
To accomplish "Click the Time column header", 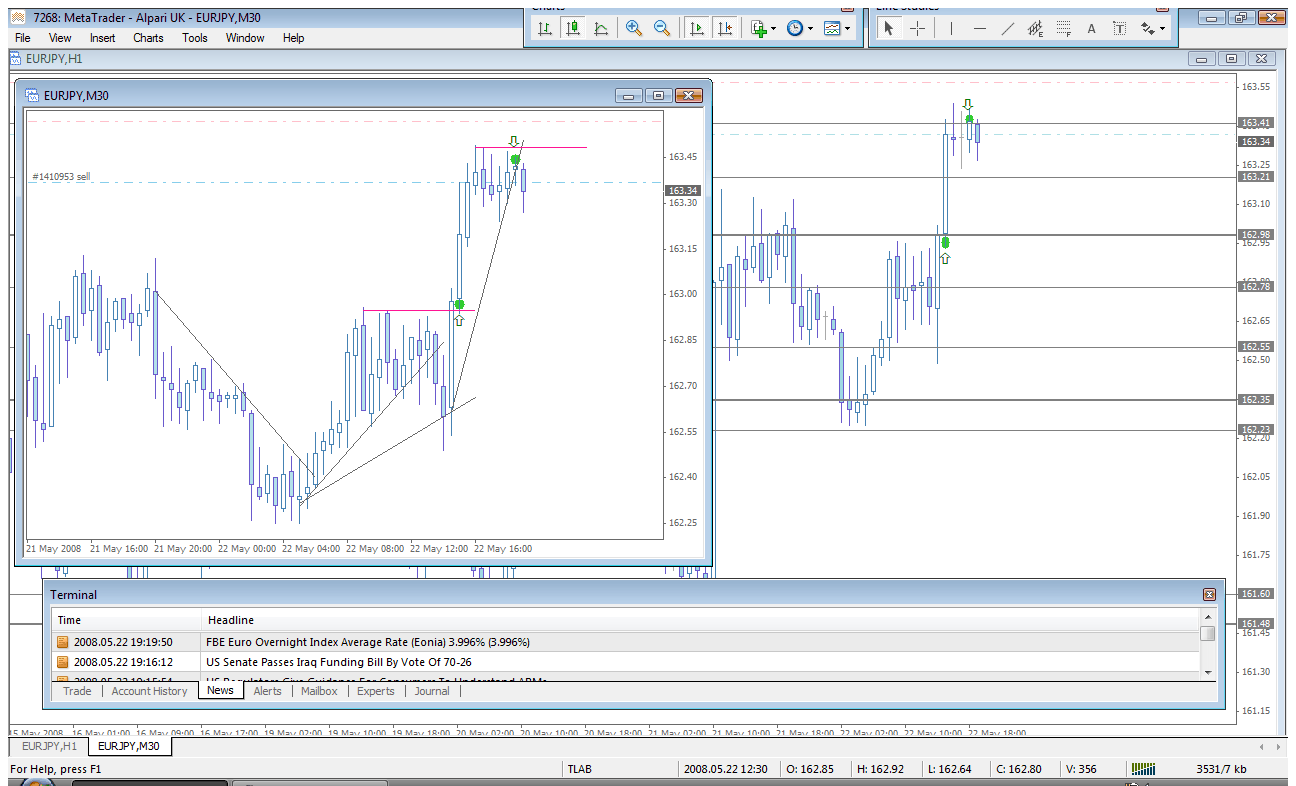I will point(127,620).
